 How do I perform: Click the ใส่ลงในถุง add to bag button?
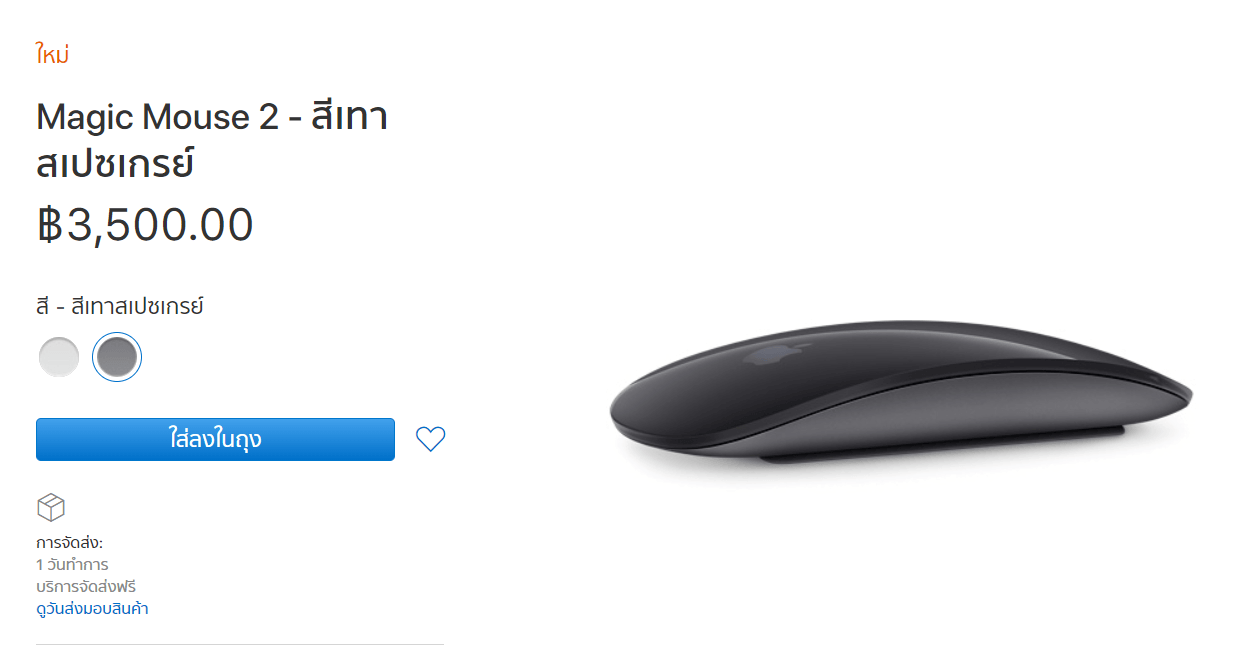pyautogui.click(x=215, y=438)
